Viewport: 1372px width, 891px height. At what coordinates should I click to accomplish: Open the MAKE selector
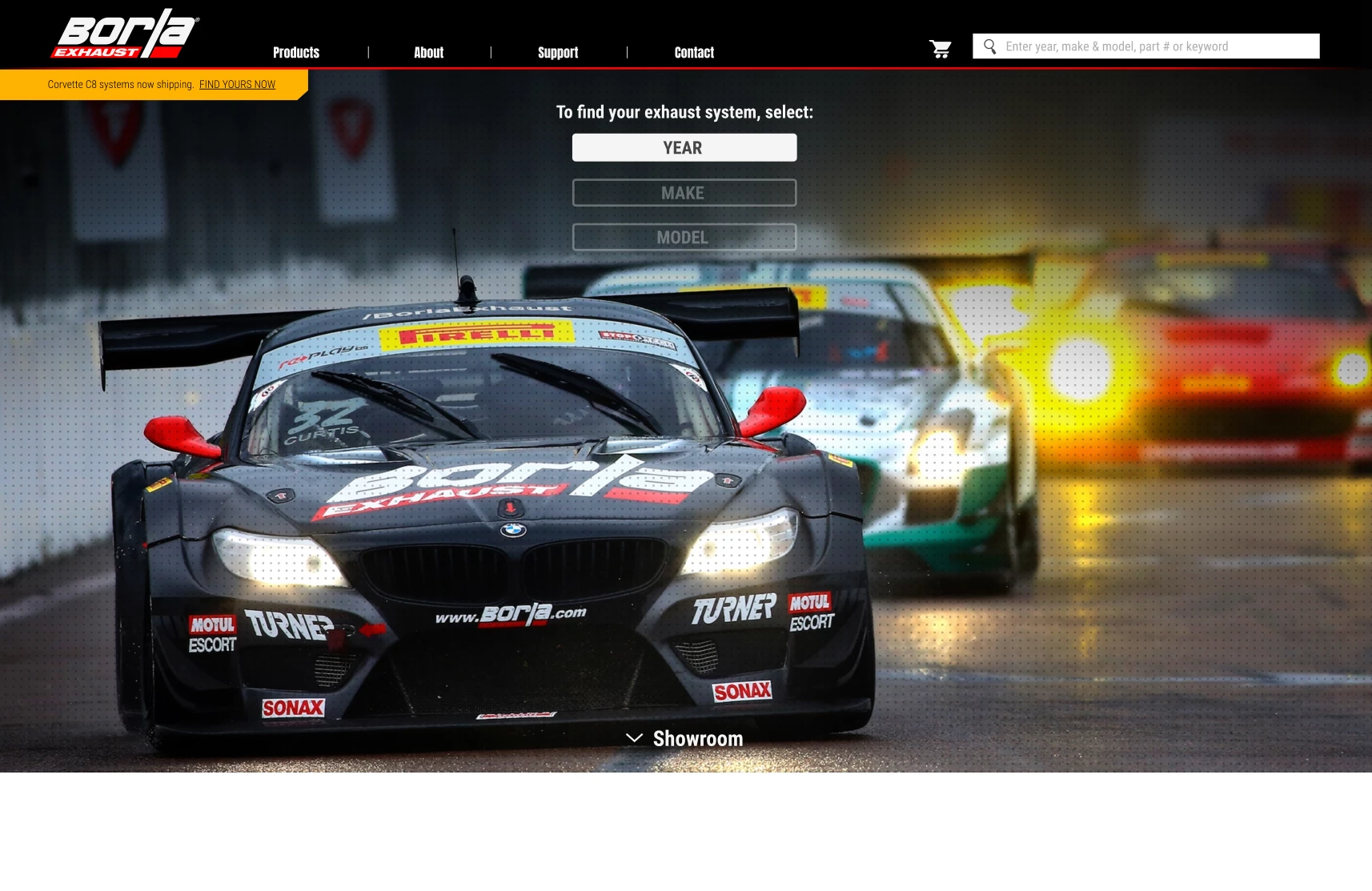(684, 193)
